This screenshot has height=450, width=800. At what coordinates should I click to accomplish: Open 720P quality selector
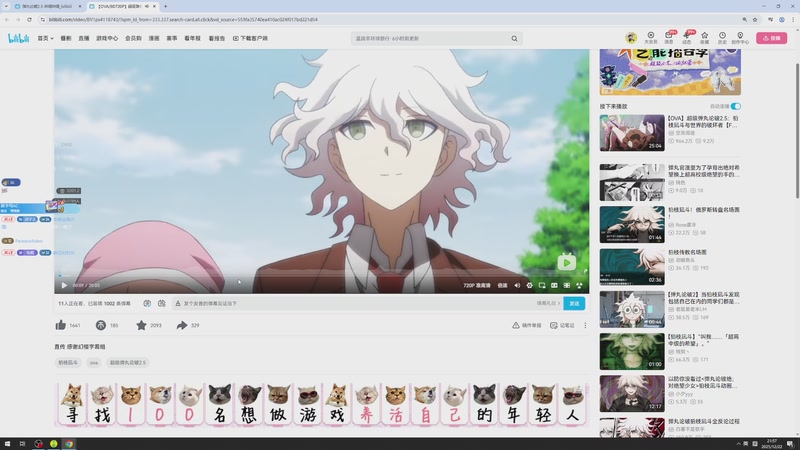point(477,285)
